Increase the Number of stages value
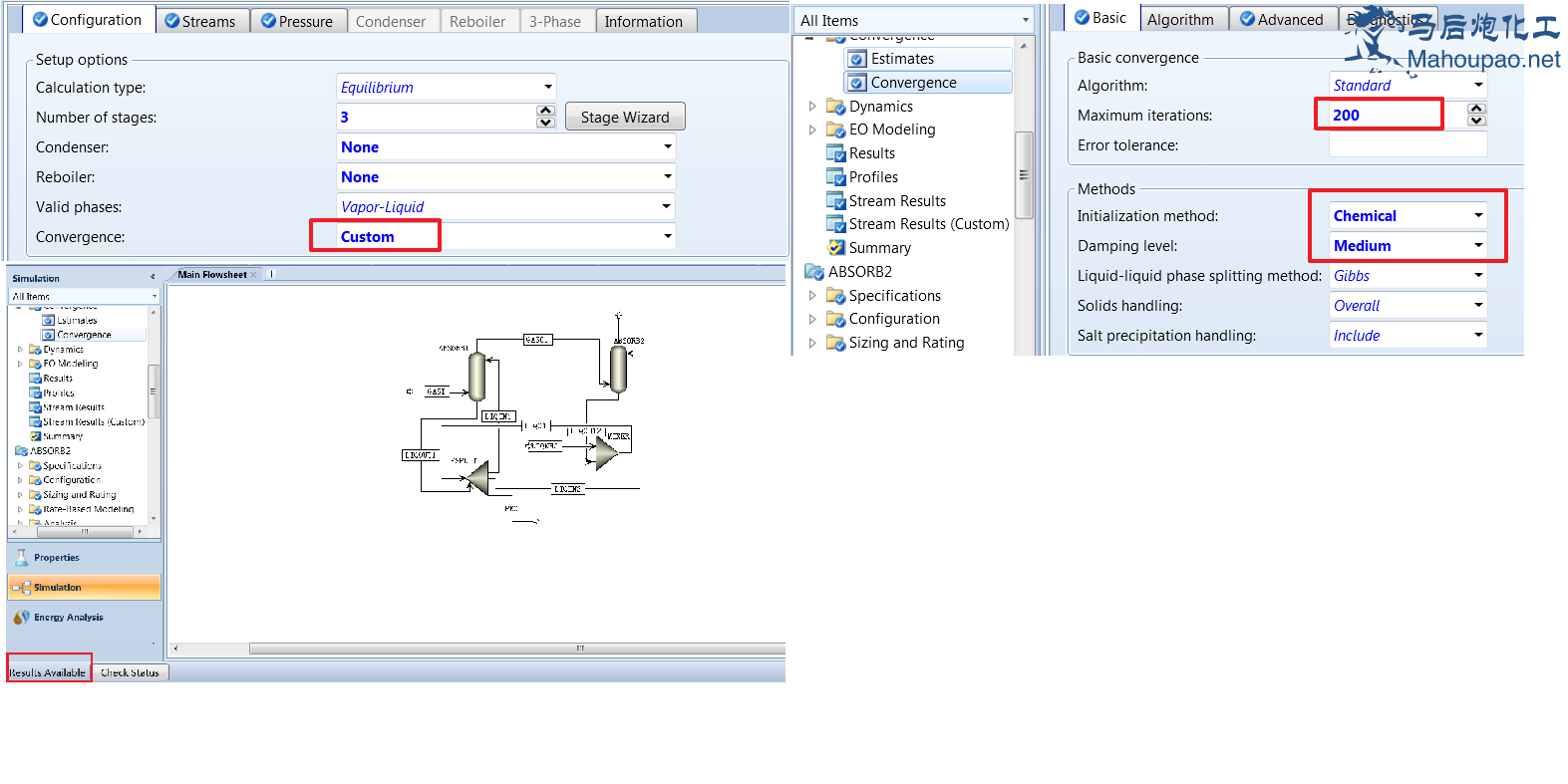Viewport: 1568px width, 784px height. coord(545,111)
